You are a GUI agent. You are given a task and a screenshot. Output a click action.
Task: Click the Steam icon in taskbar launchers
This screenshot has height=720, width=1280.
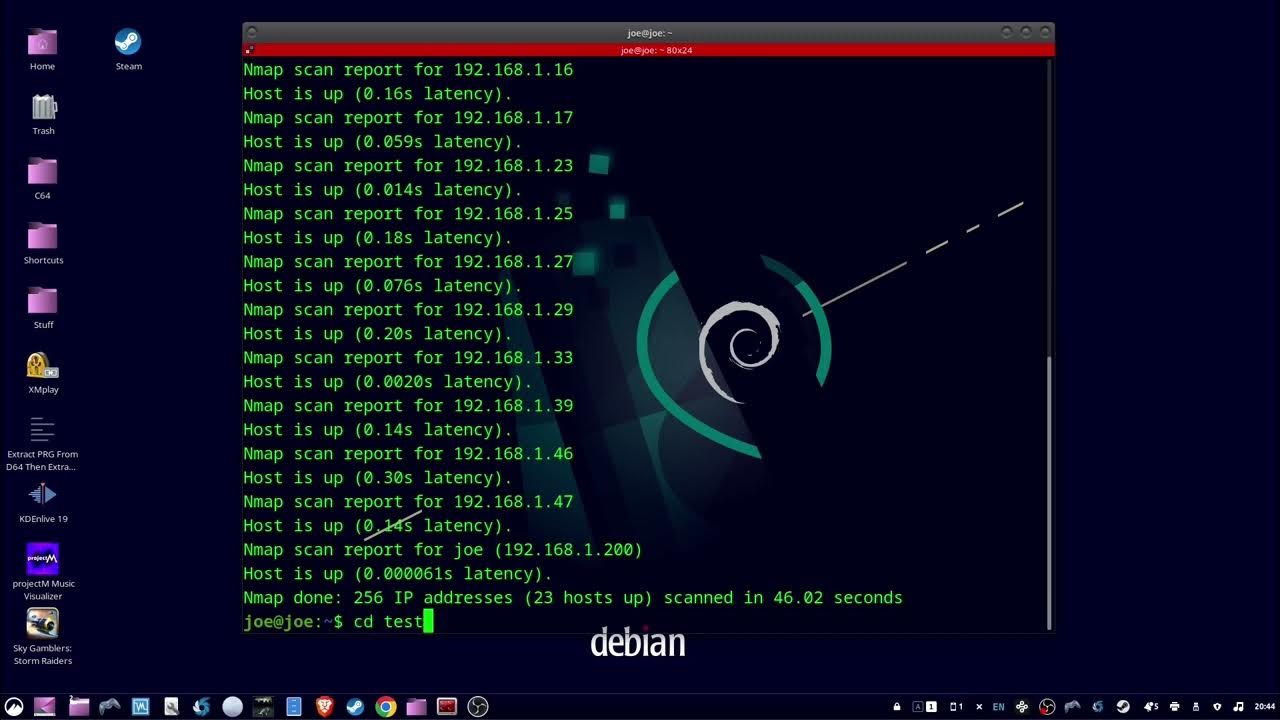(x=355, y=706)
